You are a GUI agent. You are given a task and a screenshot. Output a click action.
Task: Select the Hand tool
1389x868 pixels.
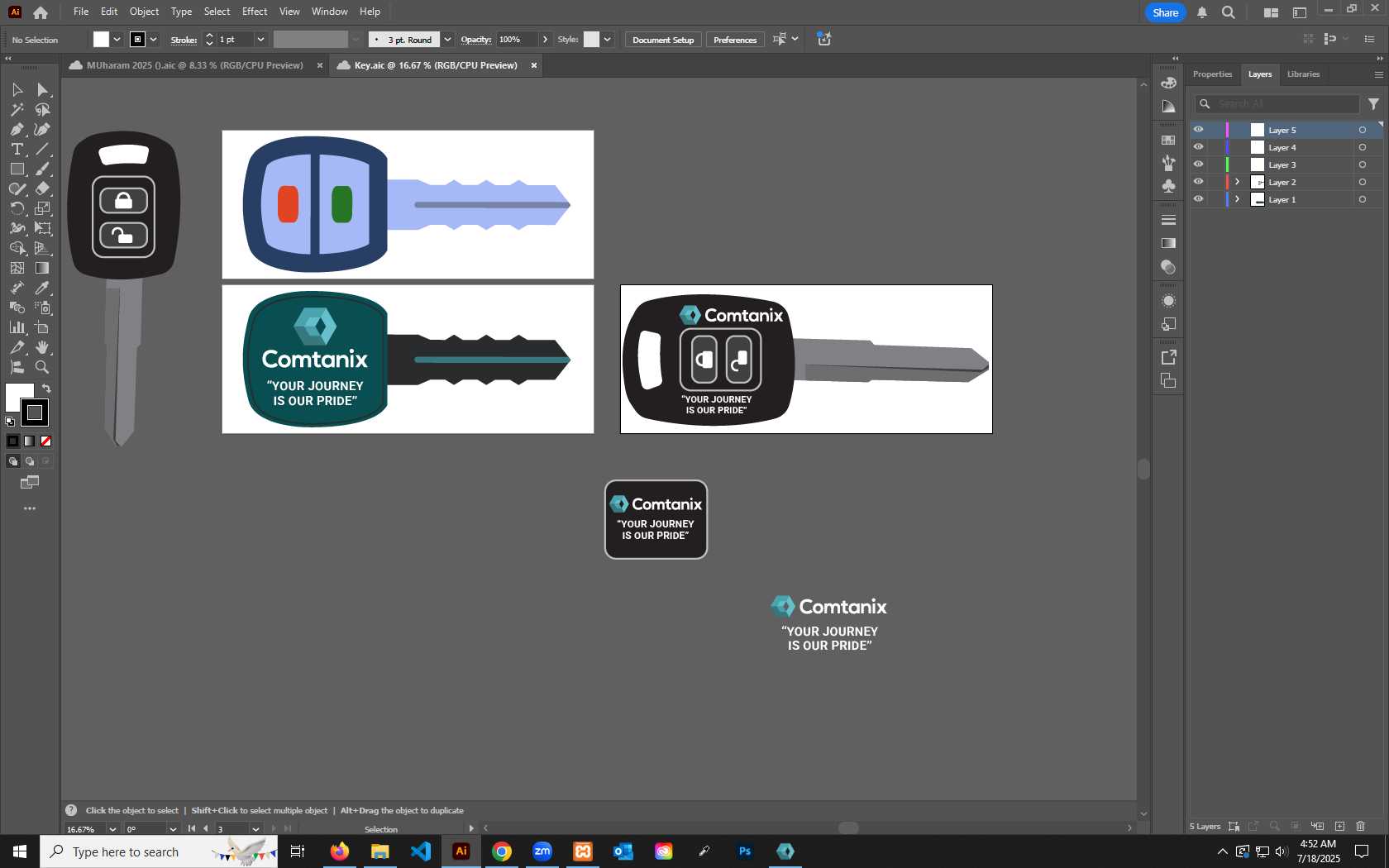(42, 347)
